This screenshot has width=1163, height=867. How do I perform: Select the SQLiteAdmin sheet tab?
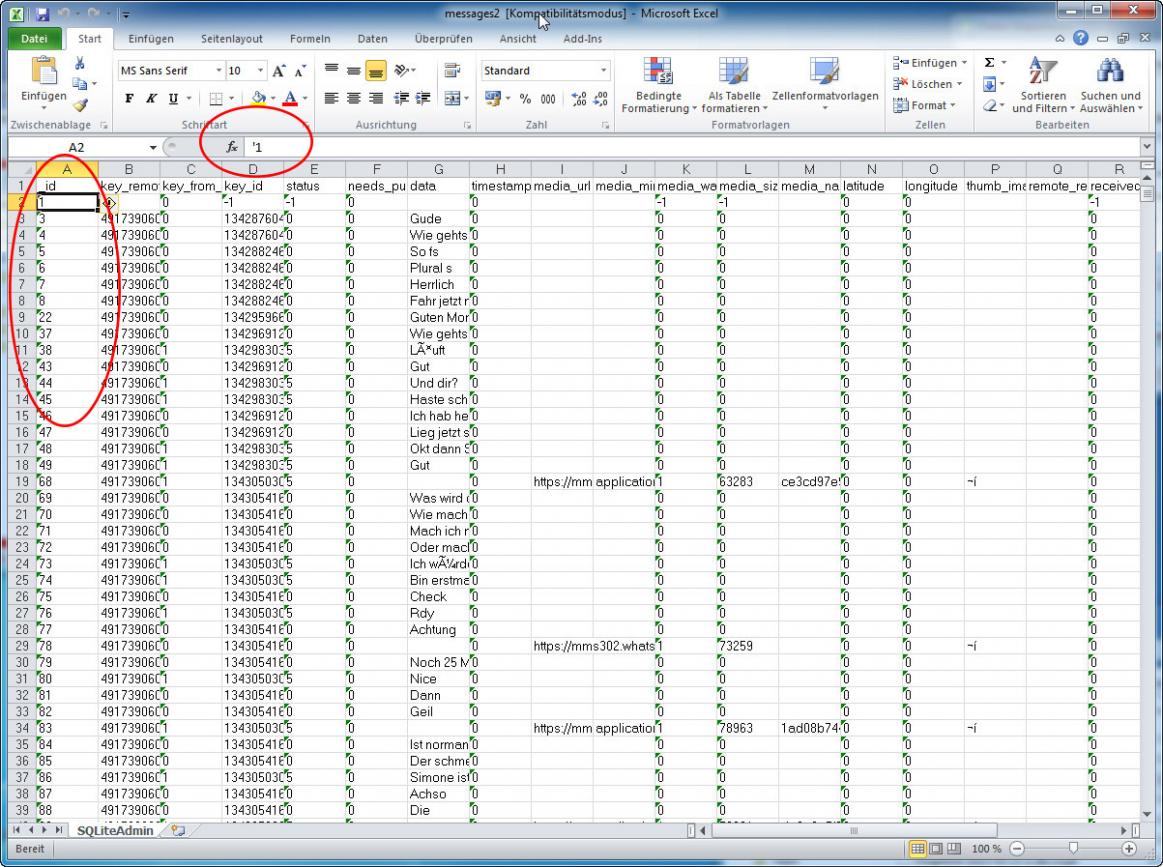pos(115,831)
